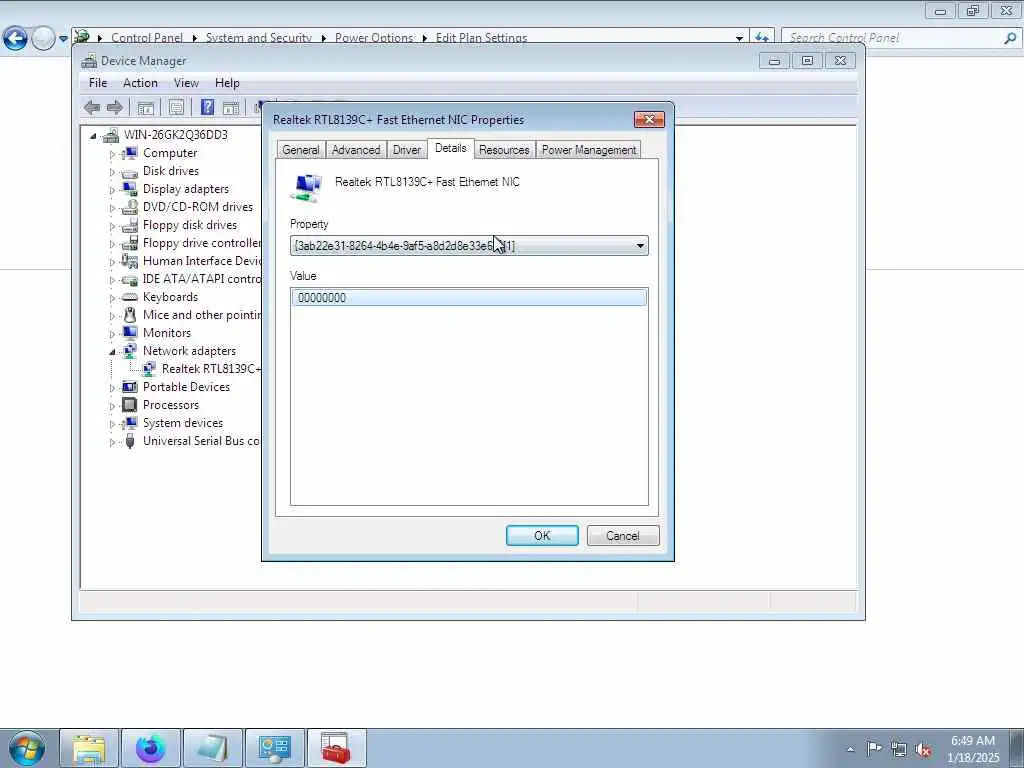Viewport: 1024px width, 768px height.
Task: Select the Computer icon in device tree
Action: pyautogui.click(x=130, y=153)
